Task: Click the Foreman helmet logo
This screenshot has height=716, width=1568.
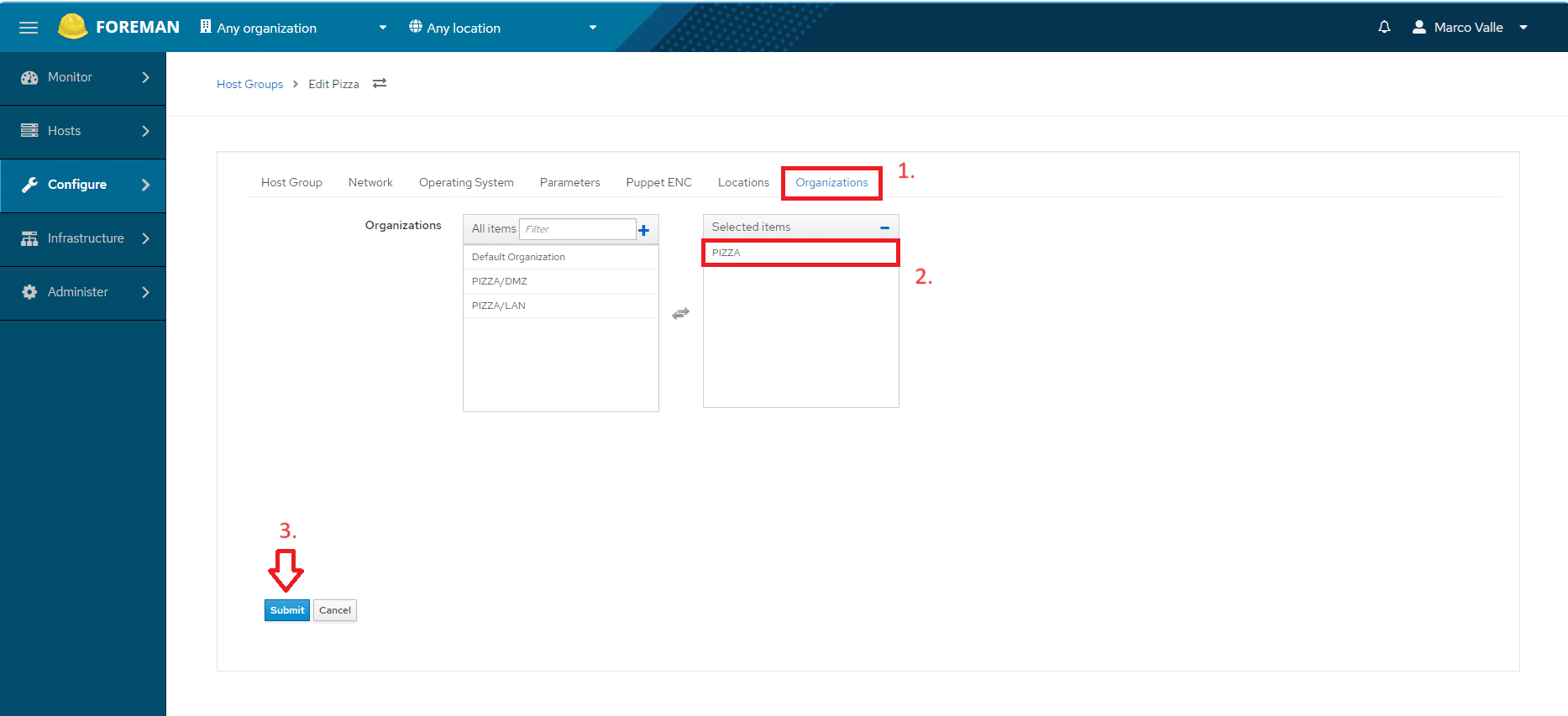Action: pyautogui.click(x=72, y=27)
